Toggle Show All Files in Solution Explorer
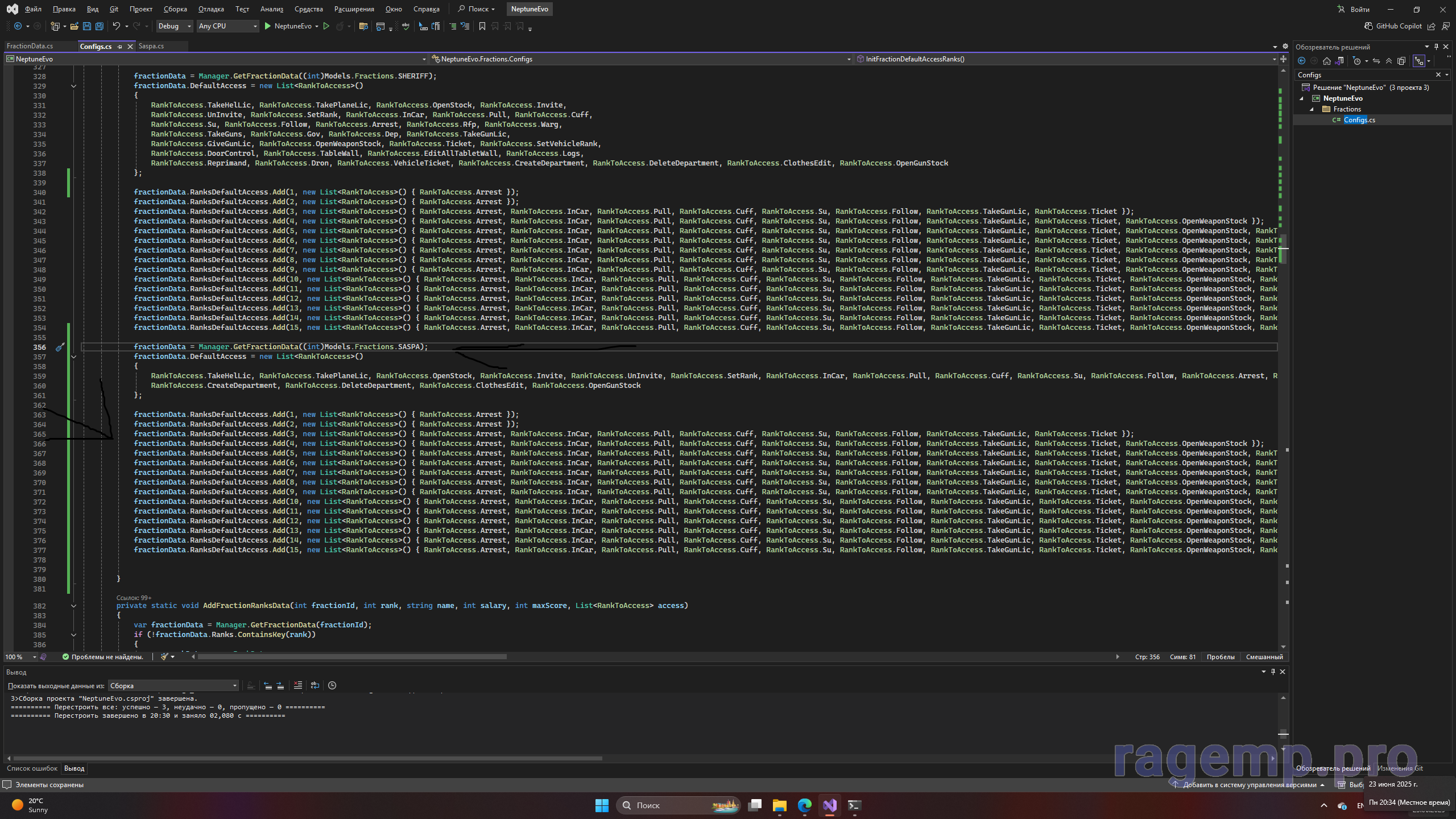The width and height of the screenshot is (1456, 819). point(1401,61)
